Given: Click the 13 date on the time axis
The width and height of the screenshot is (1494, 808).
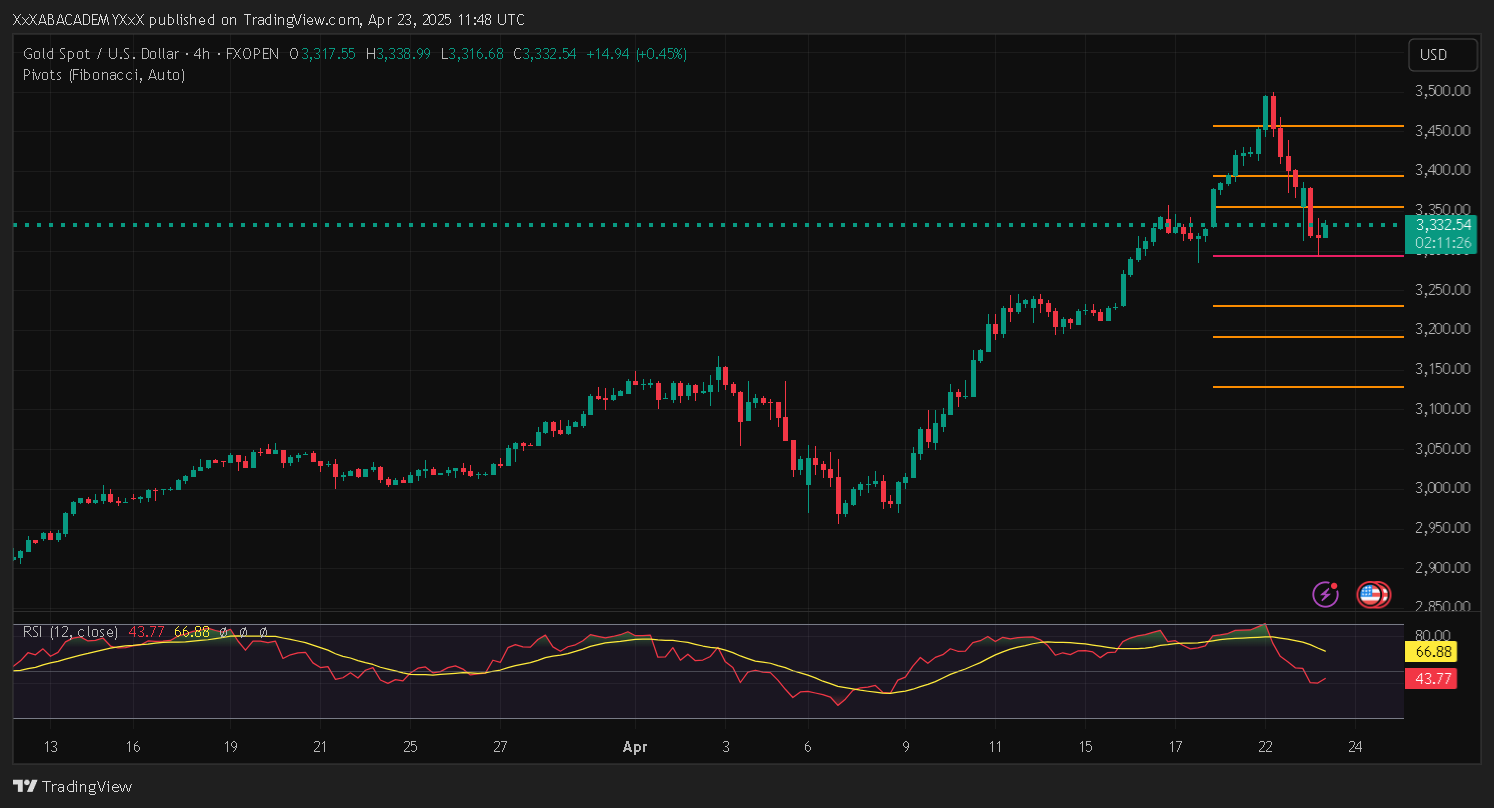Looking at the screenshot, I should [x=51, y=746].
